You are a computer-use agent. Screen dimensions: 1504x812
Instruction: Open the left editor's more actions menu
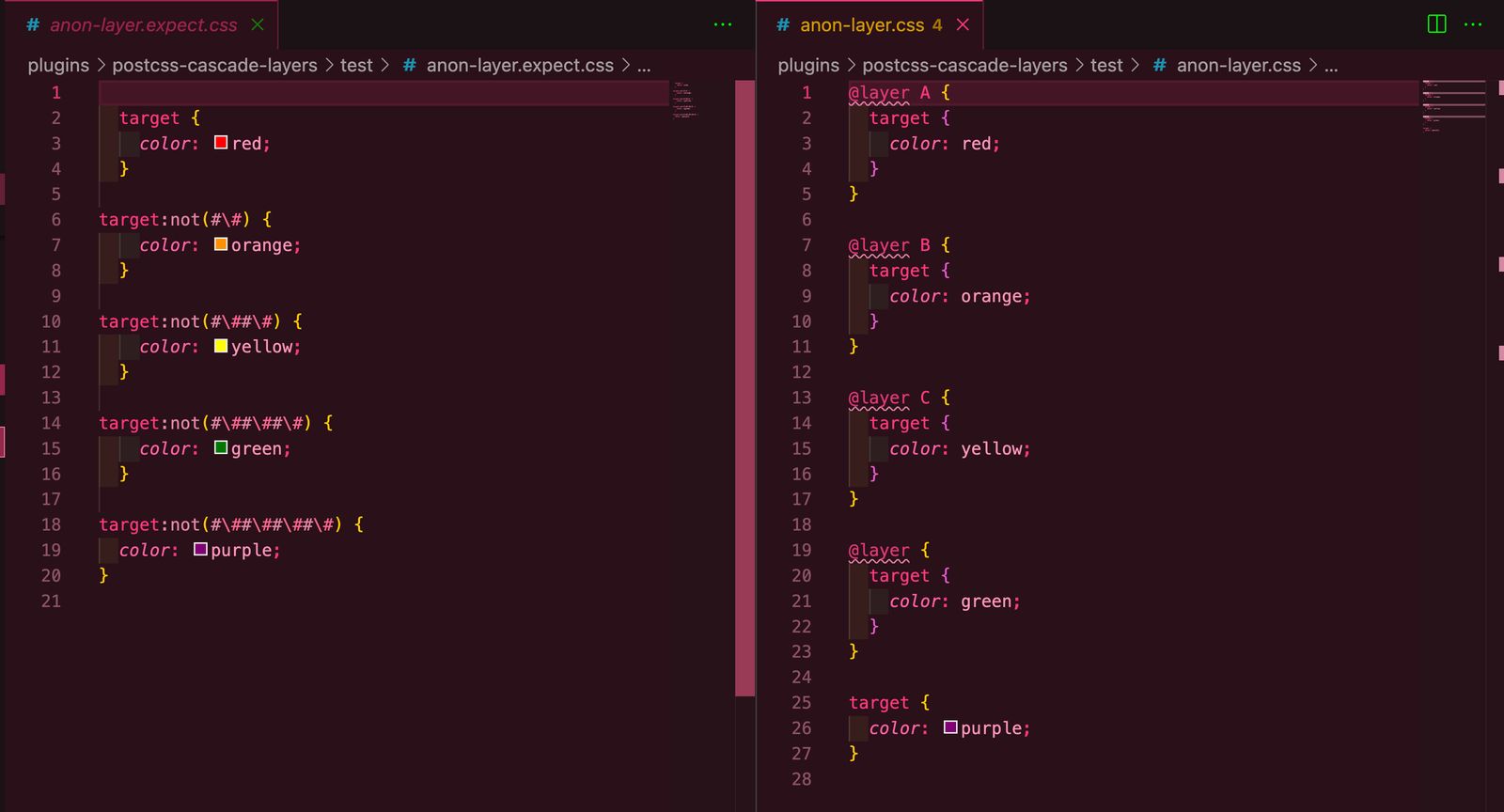[722, 24]
